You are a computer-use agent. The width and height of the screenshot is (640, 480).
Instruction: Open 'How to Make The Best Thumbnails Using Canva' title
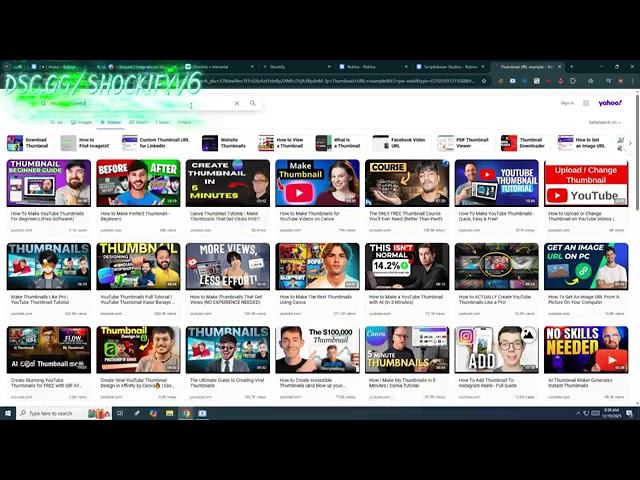(316, 300)
